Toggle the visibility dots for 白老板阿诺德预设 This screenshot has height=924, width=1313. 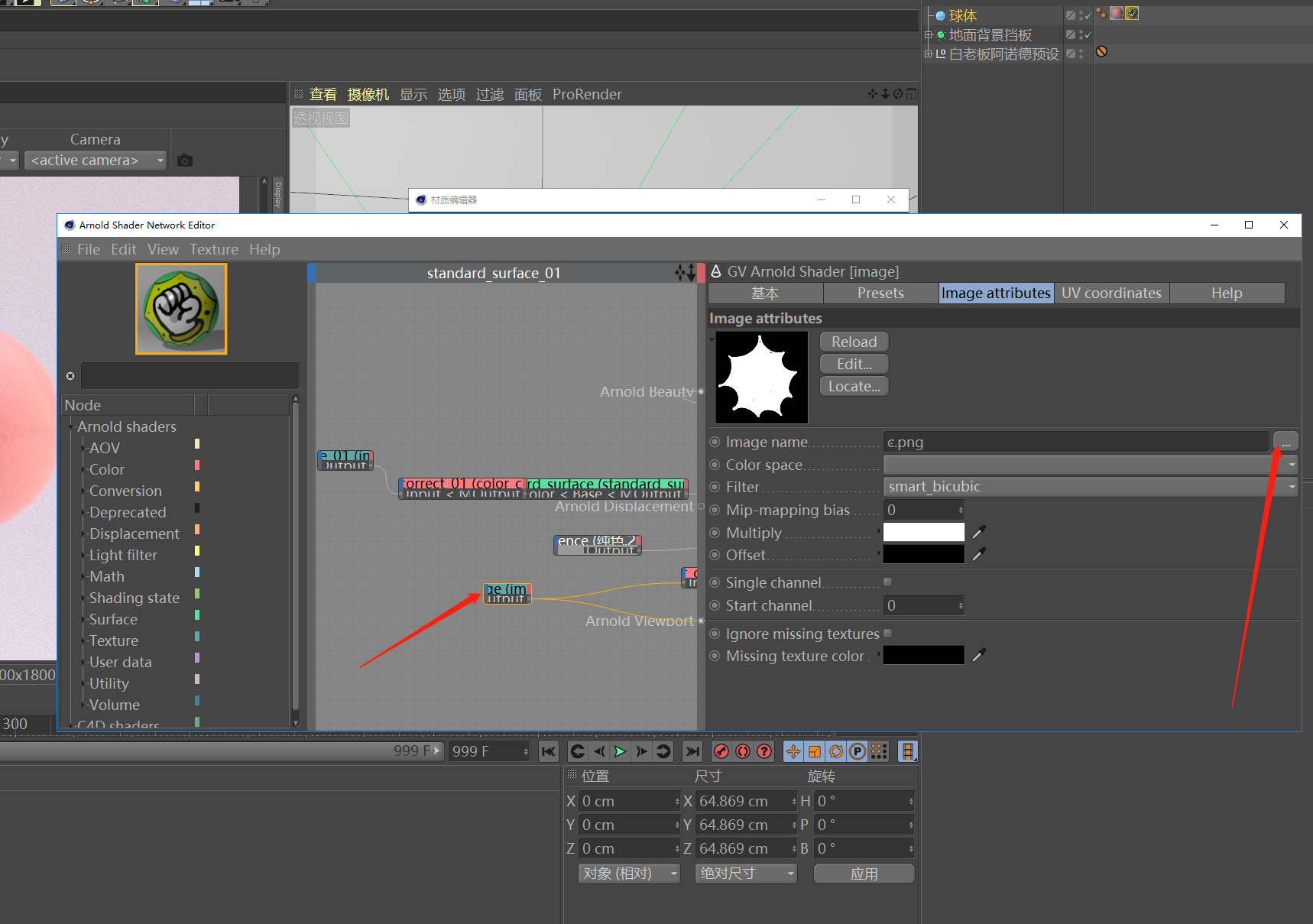[x=1081, y=54]
